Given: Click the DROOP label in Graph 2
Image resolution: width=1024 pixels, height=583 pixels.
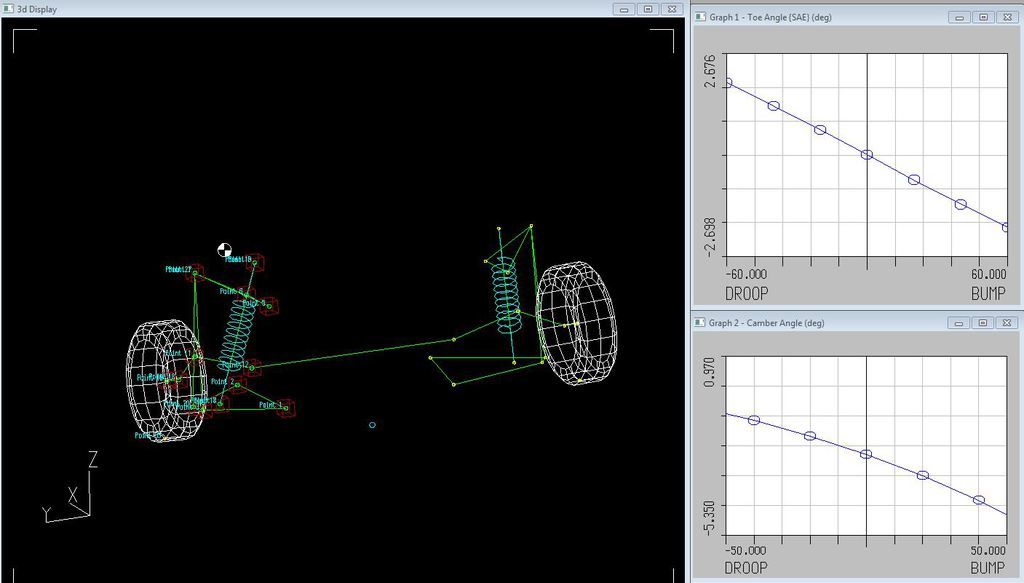Looking at the screenshot, I should coord(746,568).
